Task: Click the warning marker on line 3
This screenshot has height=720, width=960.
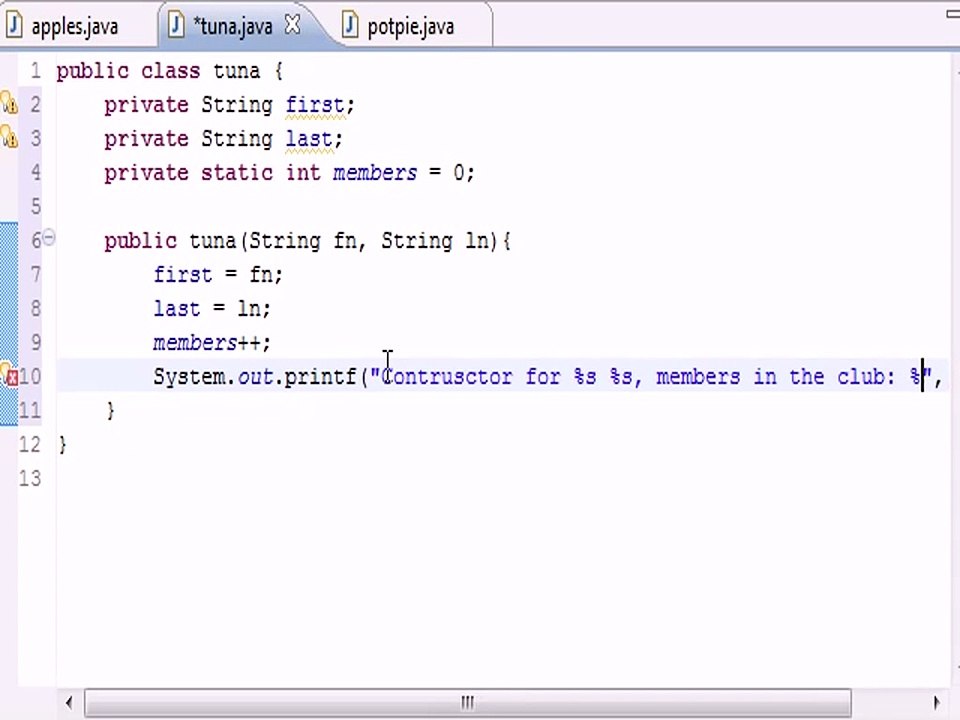Action: [9, 137]
